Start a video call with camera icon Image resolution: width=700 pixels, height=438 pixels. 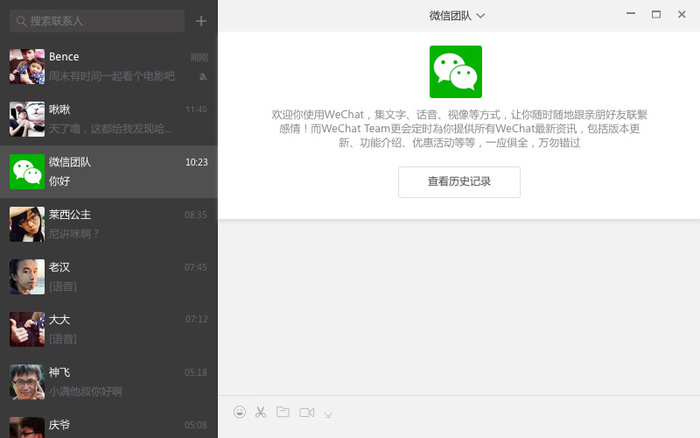307,413
